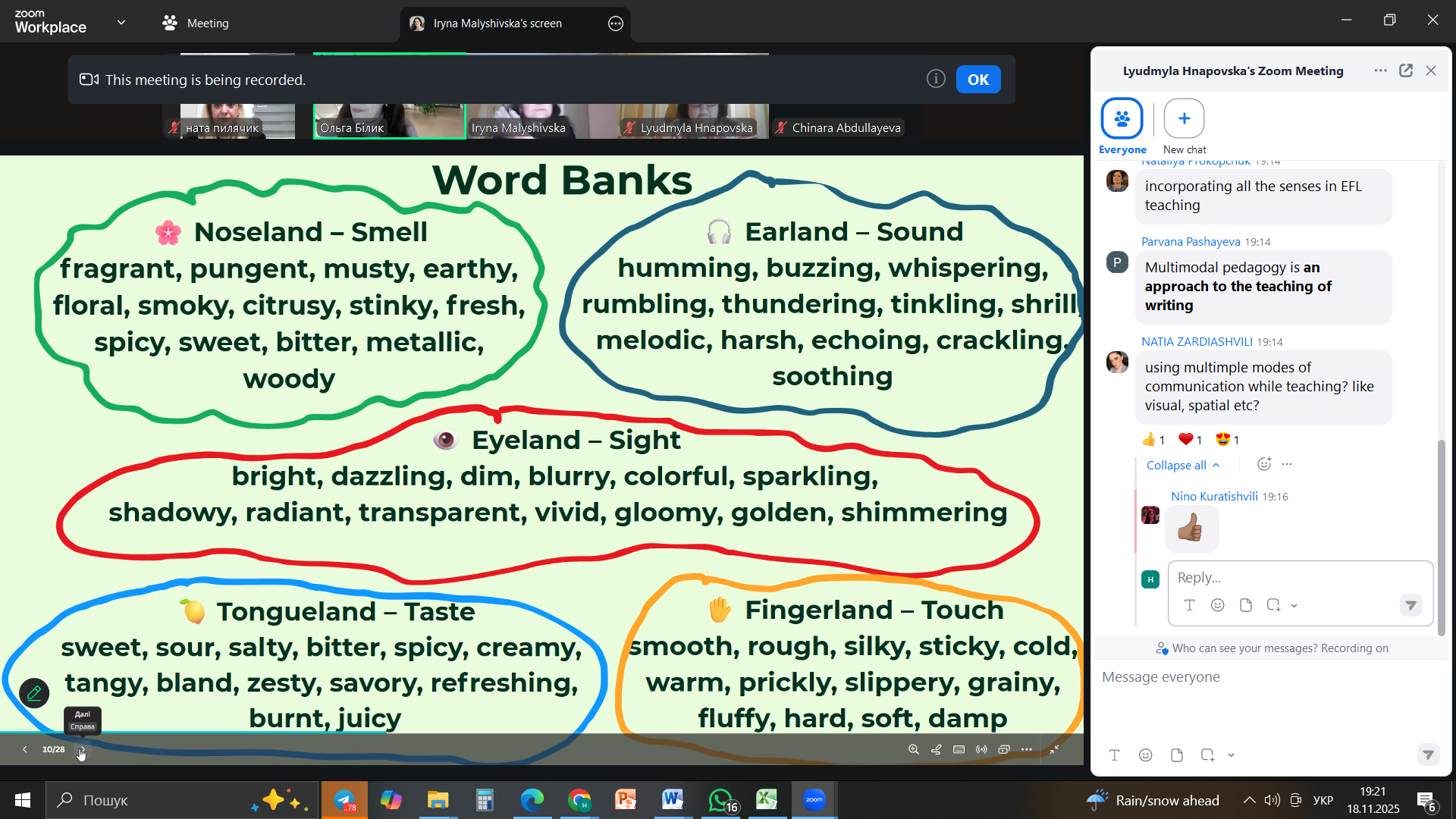The width and height of the screenshot is (1456, 819).
Task: Open the Meeting tab
Action: (196, 23)
